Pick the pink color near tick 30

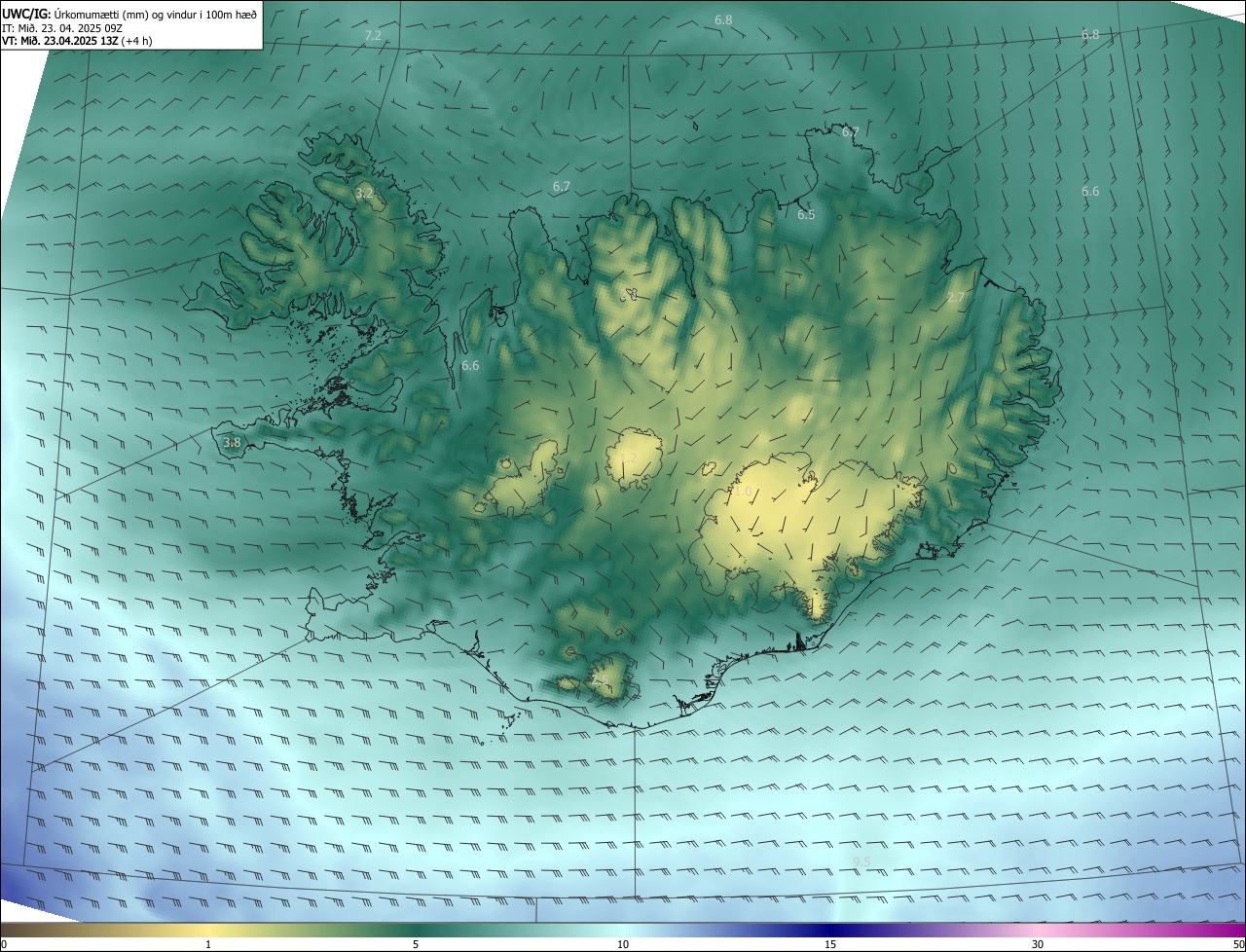(x=1038, y=930)
